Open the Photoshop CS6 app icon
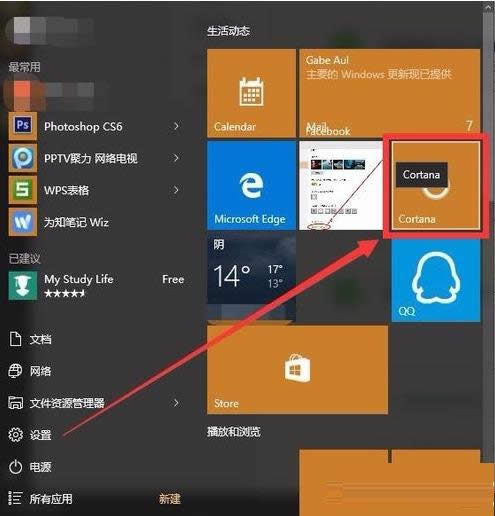 [x=22, y=126]
